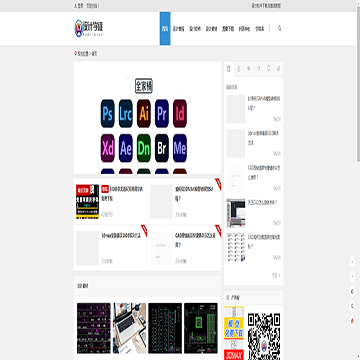Click the floating scroll-down arrow button
Image resolution: width=360 pixels, height=360 pixels.
352,276
